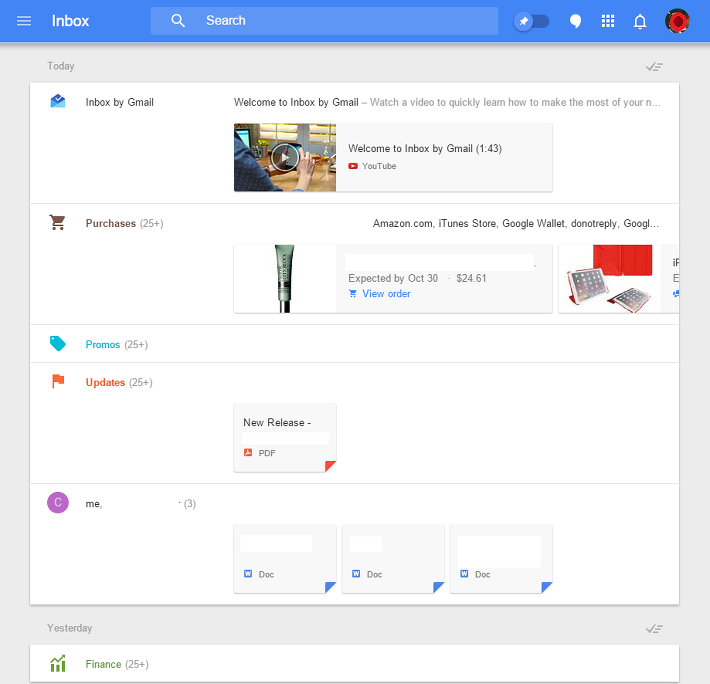Expand the Finance bundle
Screen dimensions: 710x684
point(355,664)
